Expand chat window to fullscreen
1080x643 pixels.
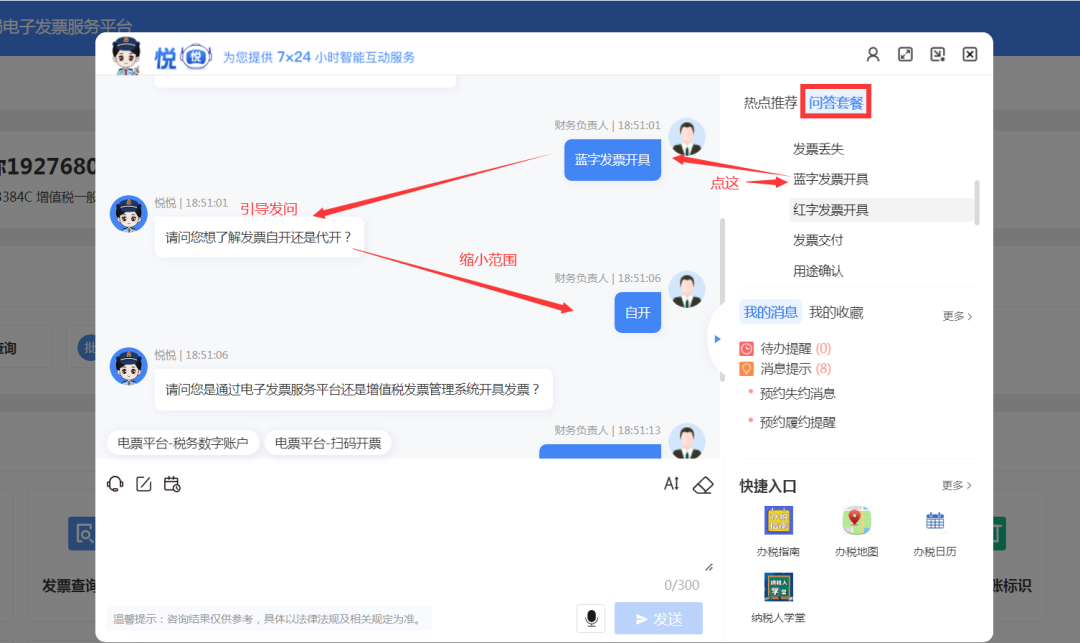[905, 54]
